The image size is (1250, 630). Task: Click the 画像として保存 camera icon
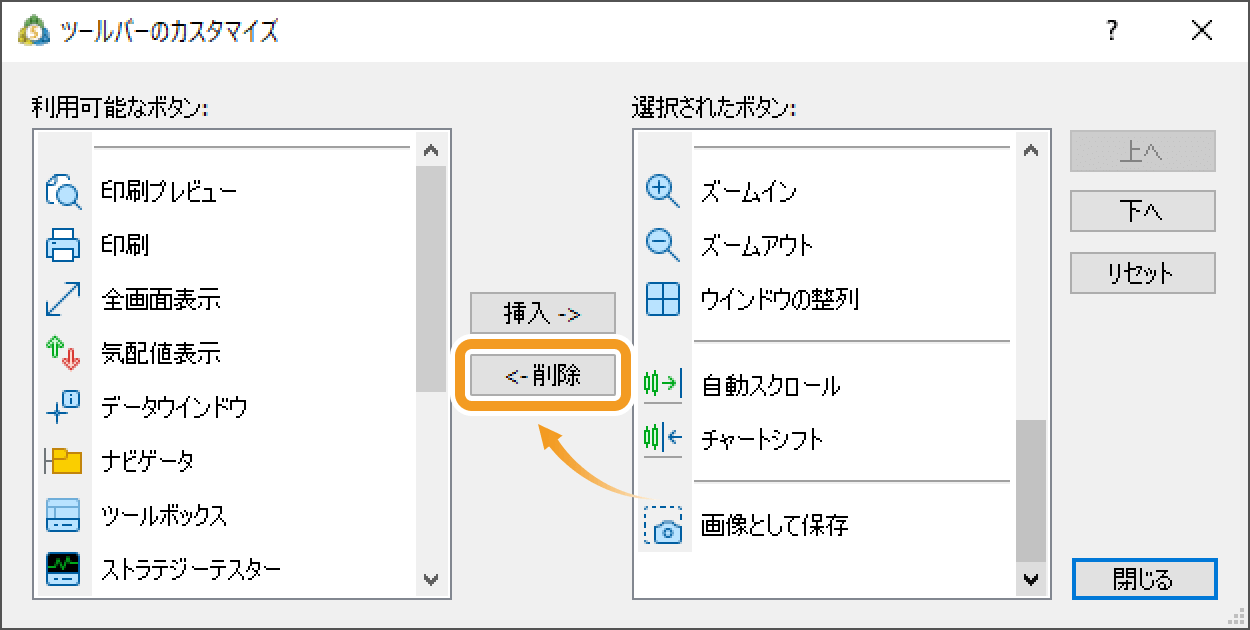(x=663, y=526)
